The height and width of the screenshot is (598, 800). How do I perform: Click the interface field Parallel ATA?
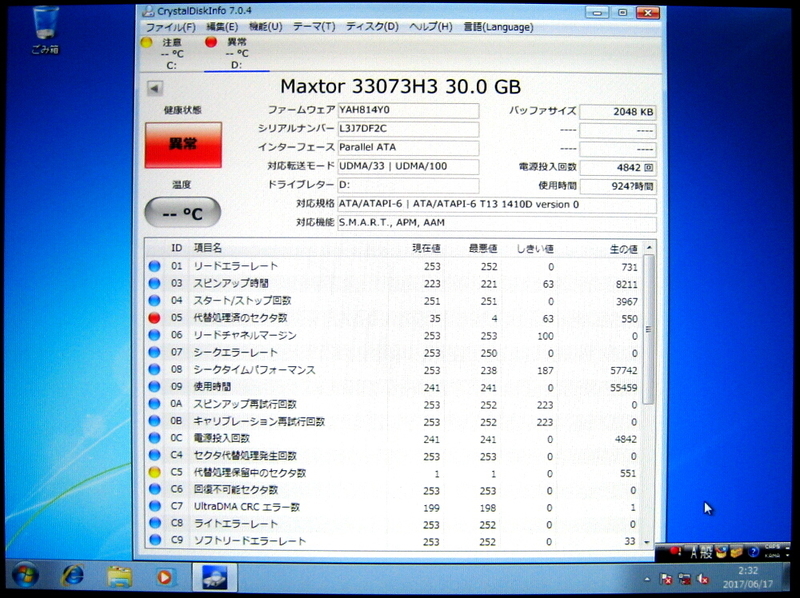point(408,147)
